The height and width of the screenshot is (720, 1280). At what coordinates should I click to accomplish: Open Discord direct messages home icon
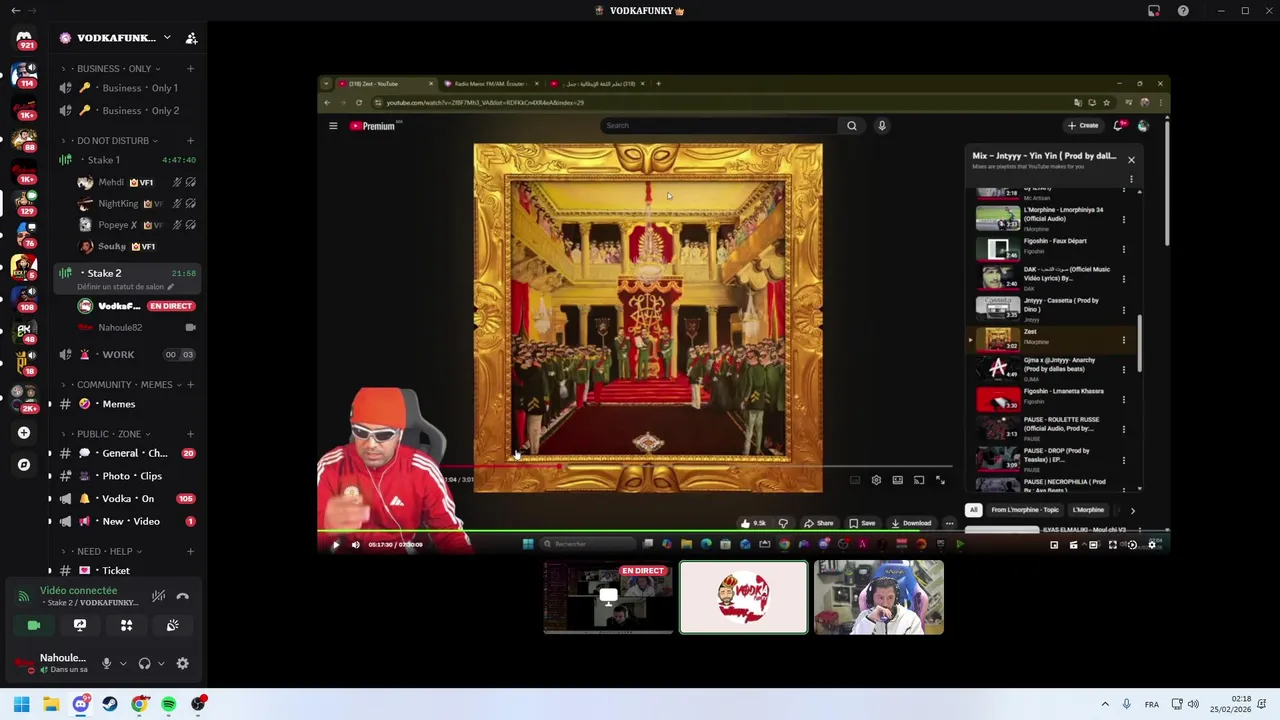click(24, 38)
